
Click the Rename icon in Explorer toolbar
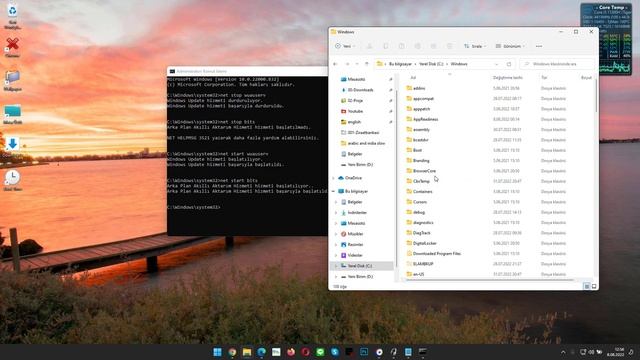pyautogui.click(x=418, y=46)
